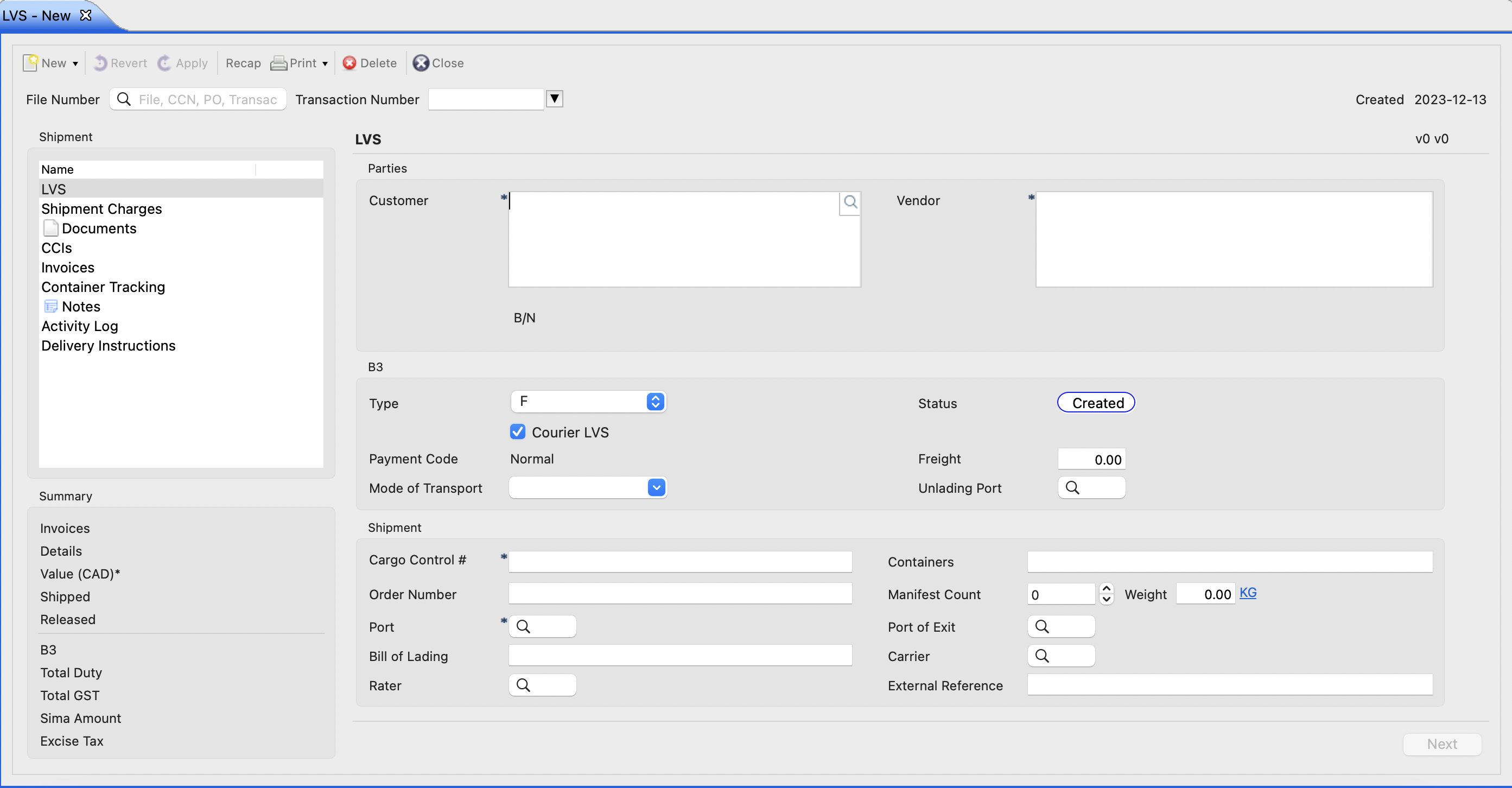Click the Apply toolbar button

(x=182, y=63)
